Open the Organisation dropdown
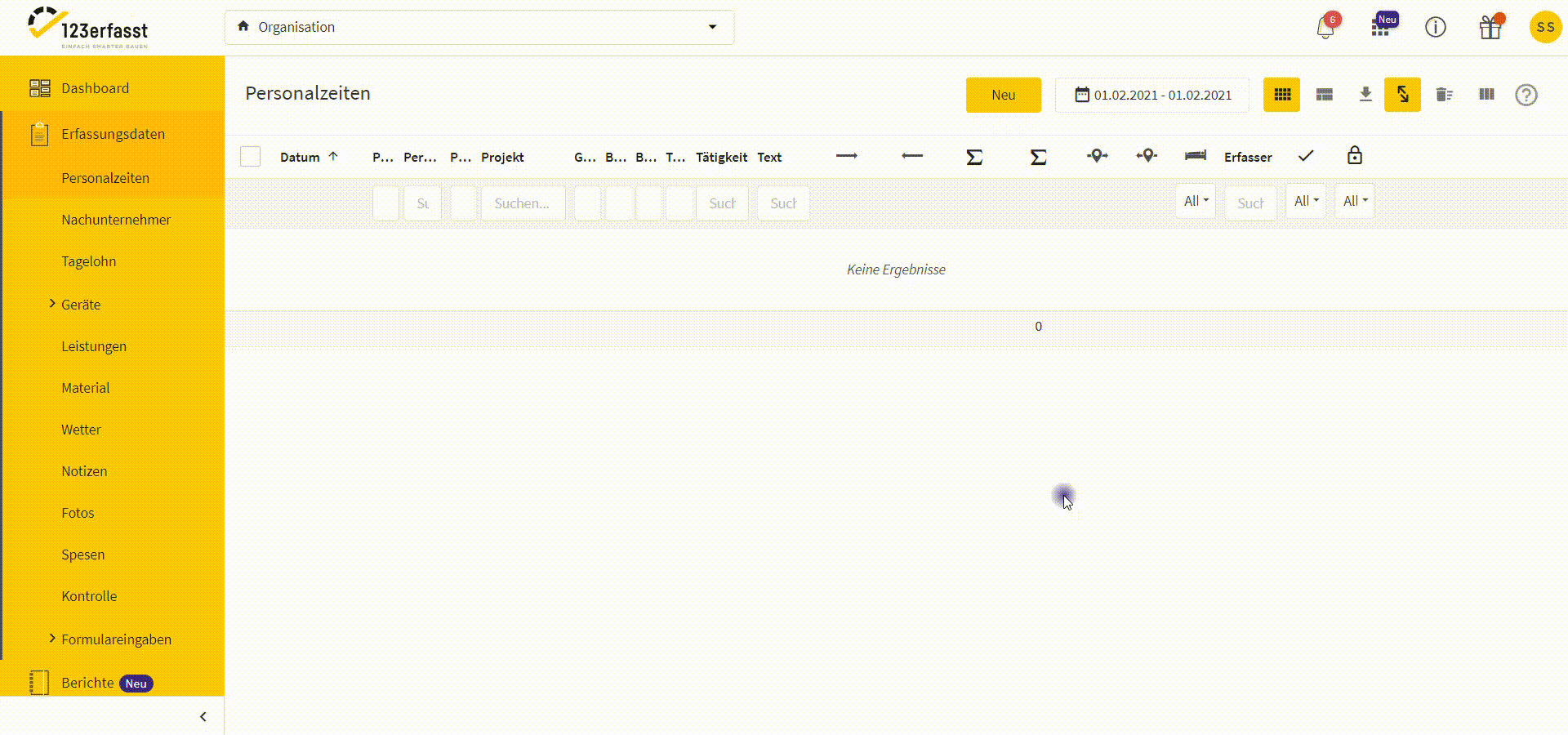Image resolution: width=1568 pixels, height=735 pixels. [479, 27]
